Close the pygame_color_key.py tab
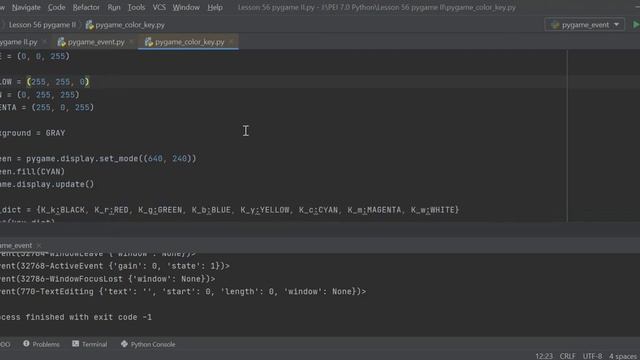 231,42
